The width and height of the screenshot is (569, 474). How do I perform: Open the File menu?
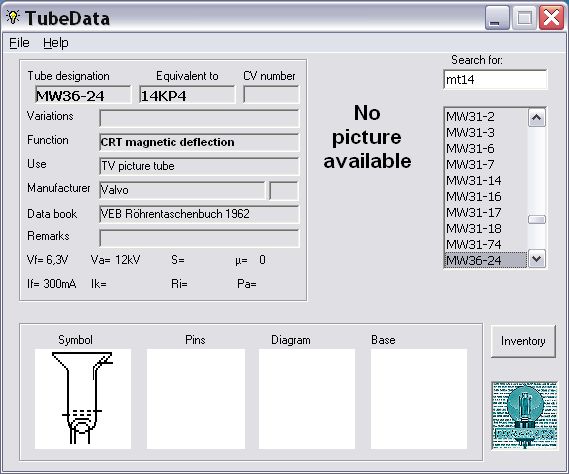coord(19,43)
